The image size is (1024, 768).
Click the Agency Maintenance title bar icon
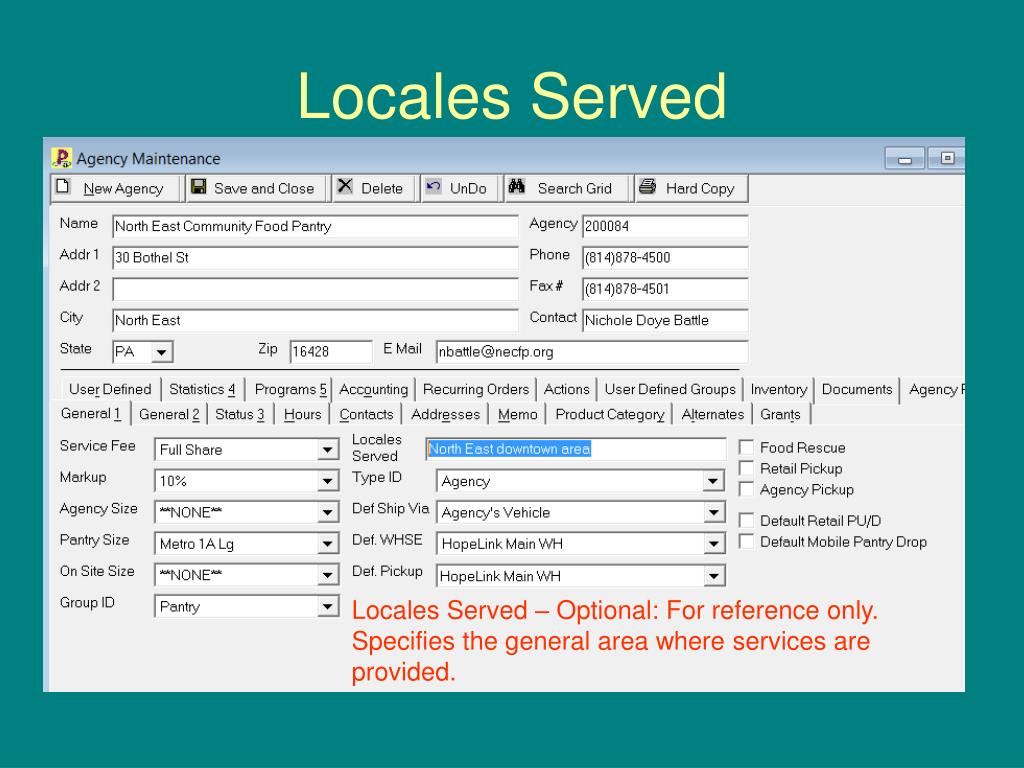(x=61, y=157)
